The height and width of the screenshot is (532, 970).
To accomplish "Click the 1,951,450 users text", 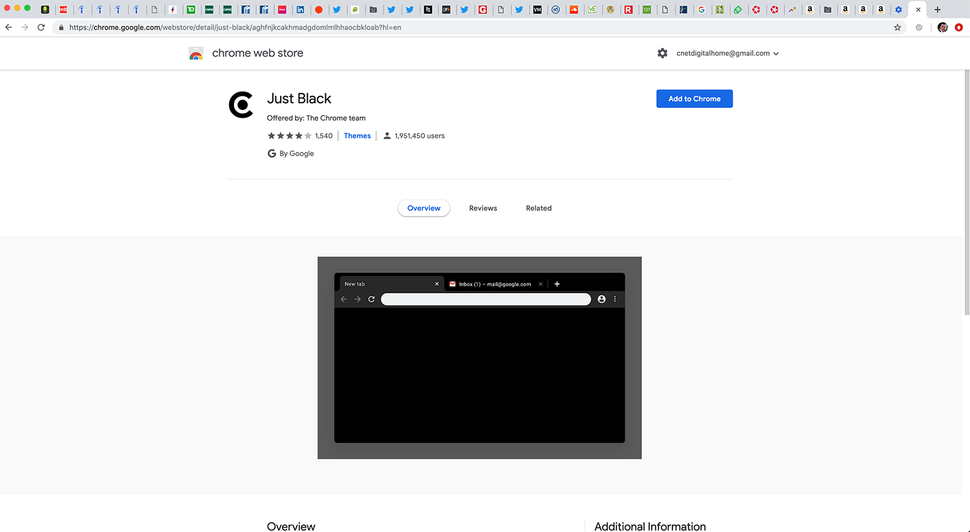I will (x=419, y=135).
